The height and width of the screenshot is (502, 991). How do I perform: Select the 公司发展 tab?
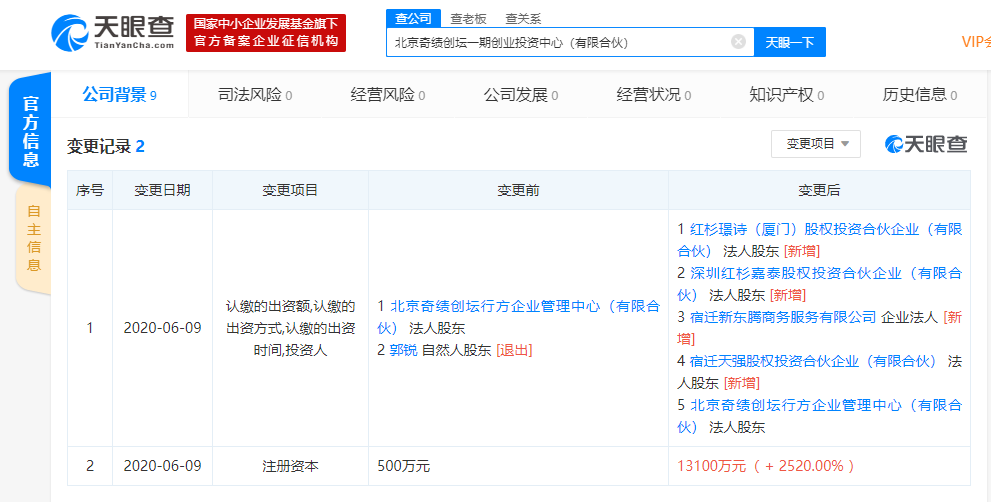tap(521, 95)
